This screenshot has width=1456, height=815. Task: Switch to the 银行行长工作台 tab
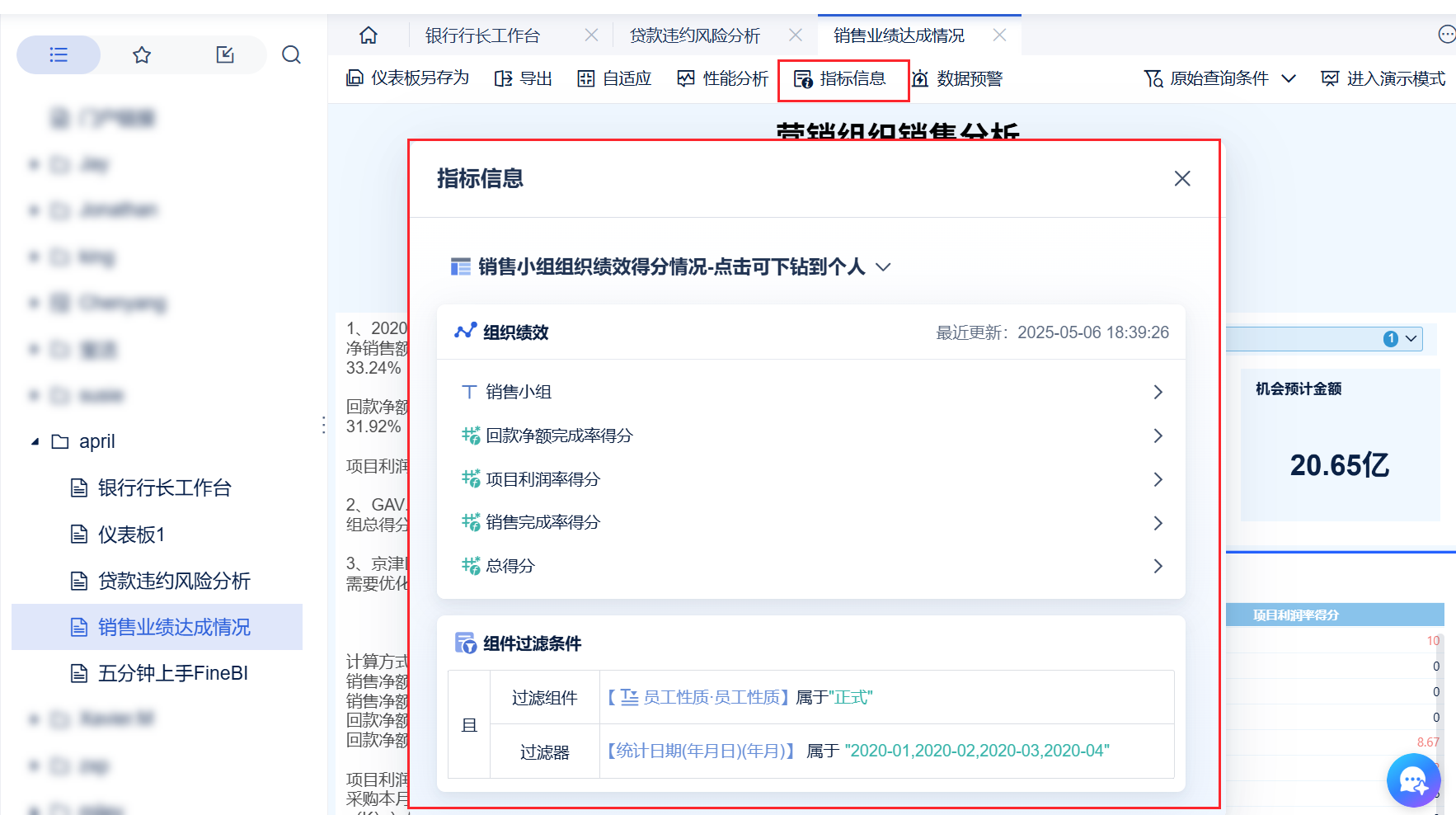point(482,35)
